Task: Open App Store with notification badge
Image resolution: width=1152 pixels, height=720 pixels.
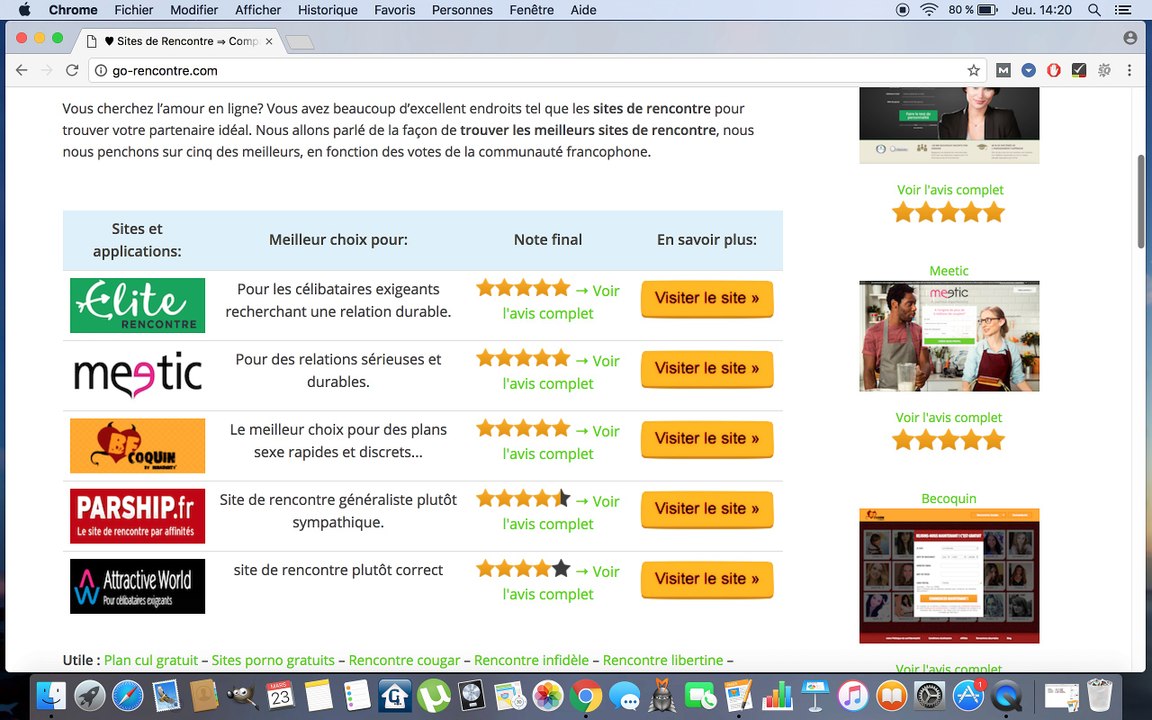Action: click(968, 695)
